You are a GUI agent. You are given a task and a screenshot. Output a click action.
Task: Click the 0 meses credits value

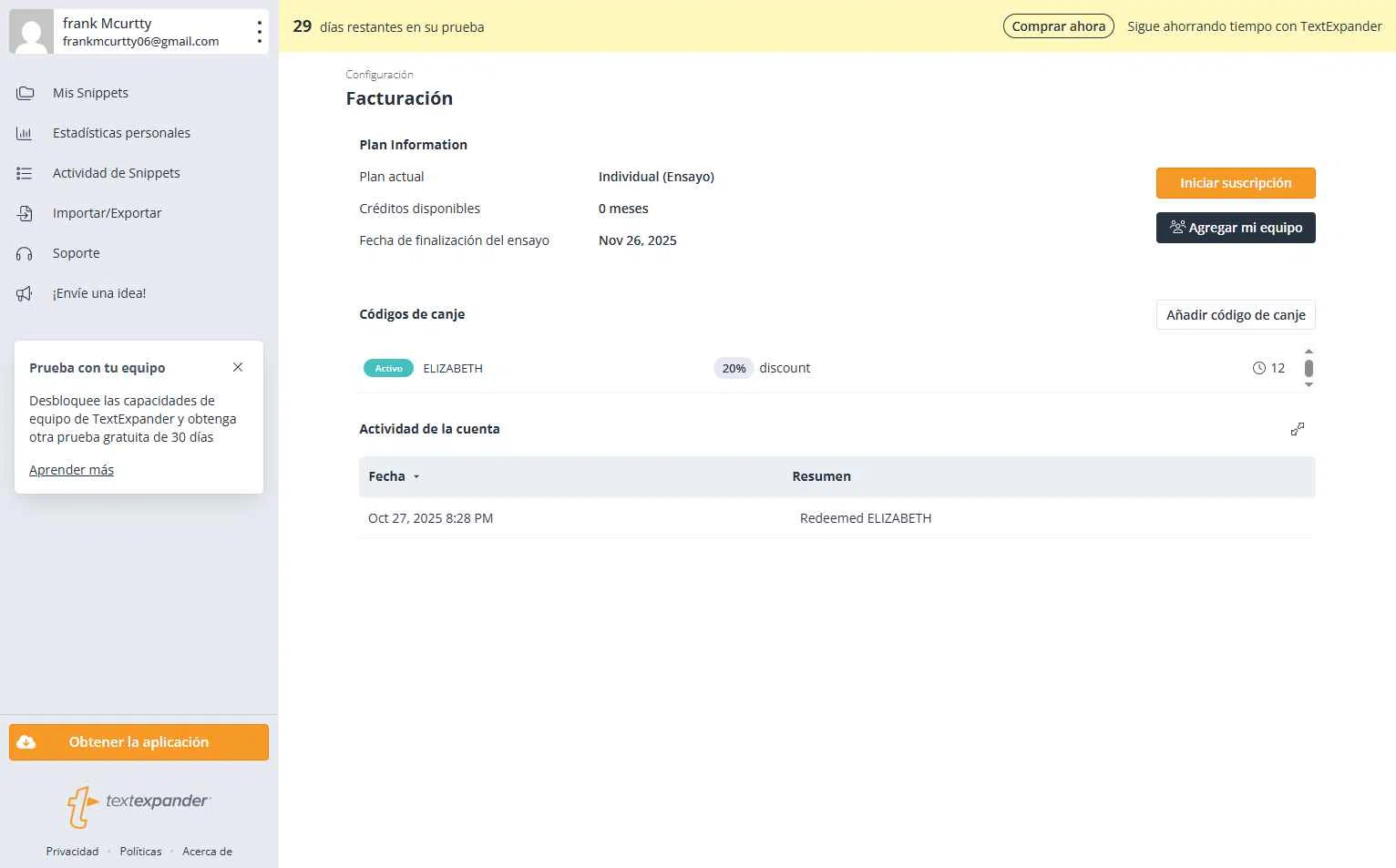pyautogui.click(x=623, y=209)
